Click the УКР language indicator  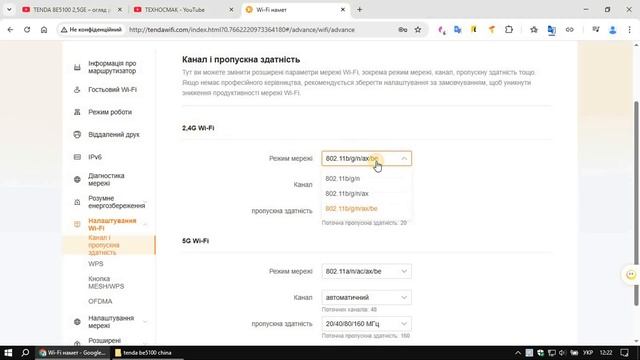click(588, 353)
